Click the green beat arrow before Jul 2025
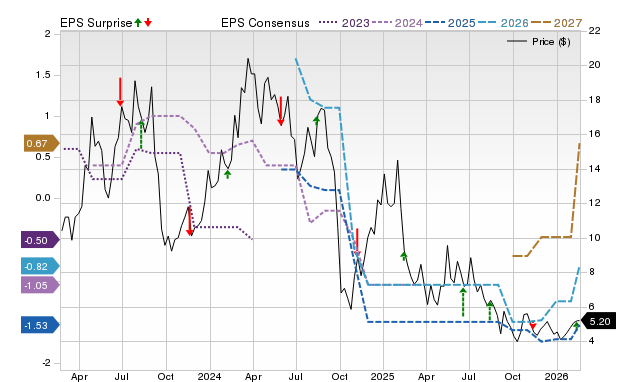Screen dimensions: 640x382 click(x=463, y=302)
